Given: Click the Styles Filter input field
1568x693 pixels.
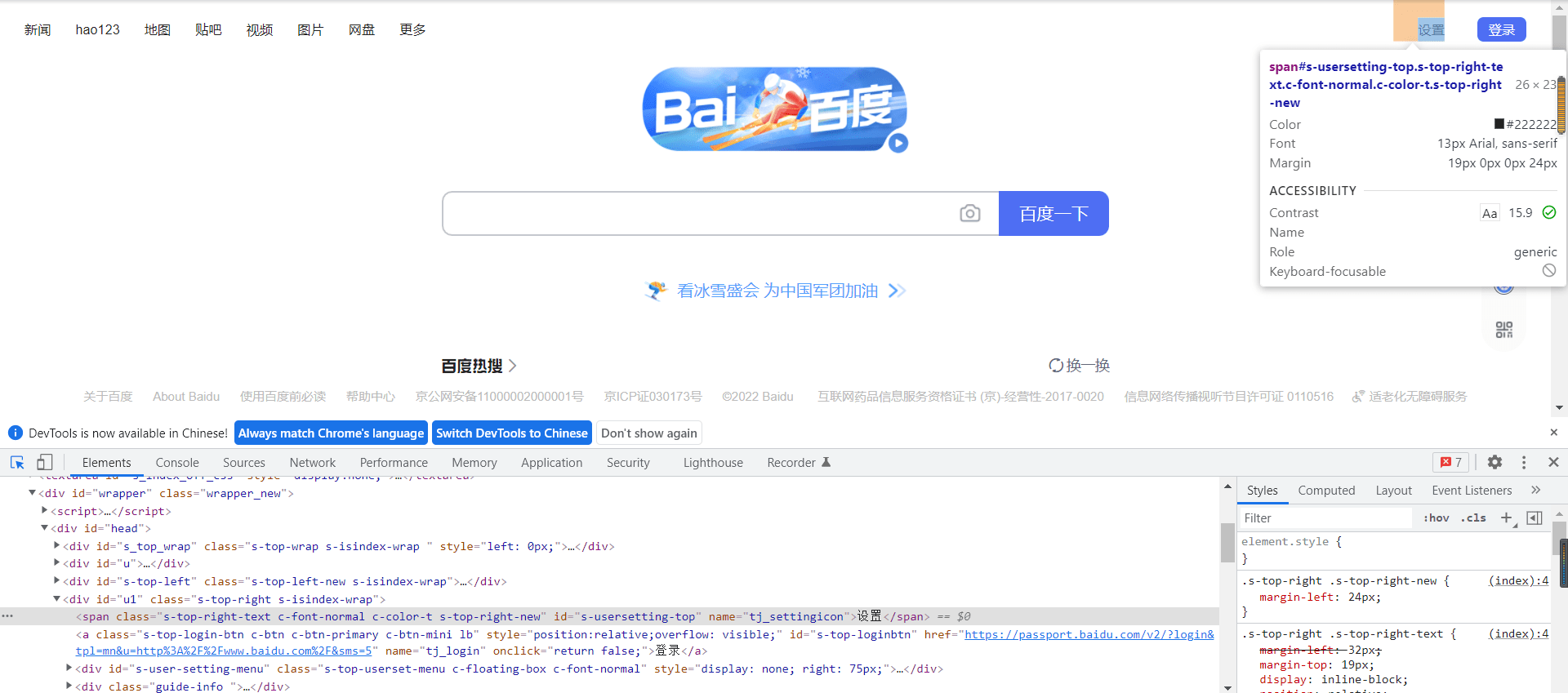Looking at the screenshot, I should [x=1325, y=518].
